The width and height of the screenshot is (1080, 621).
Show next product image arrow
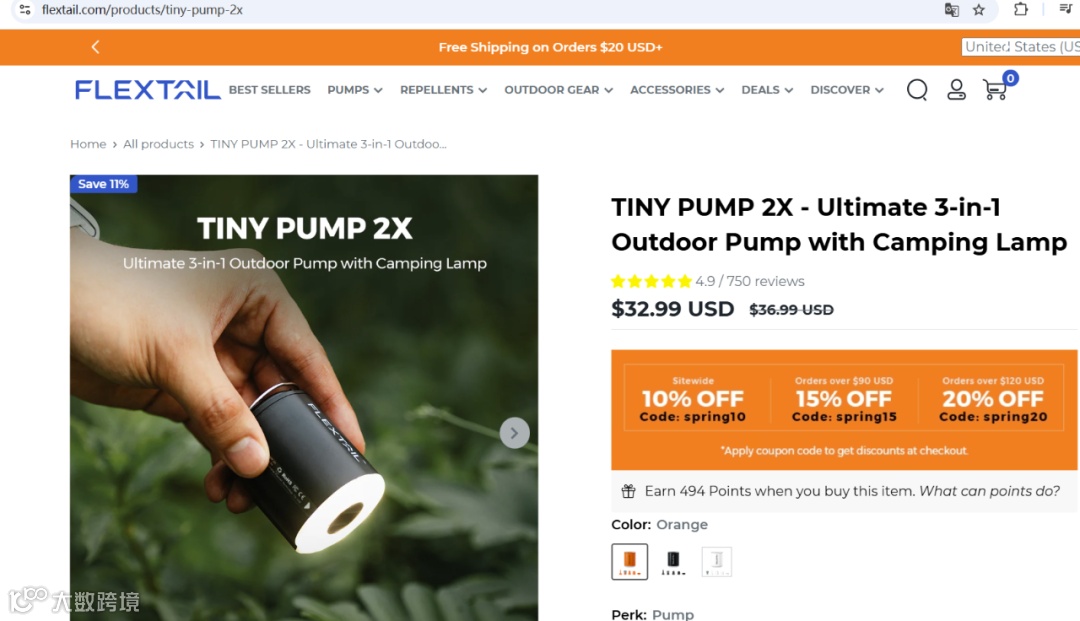point(514,433)
